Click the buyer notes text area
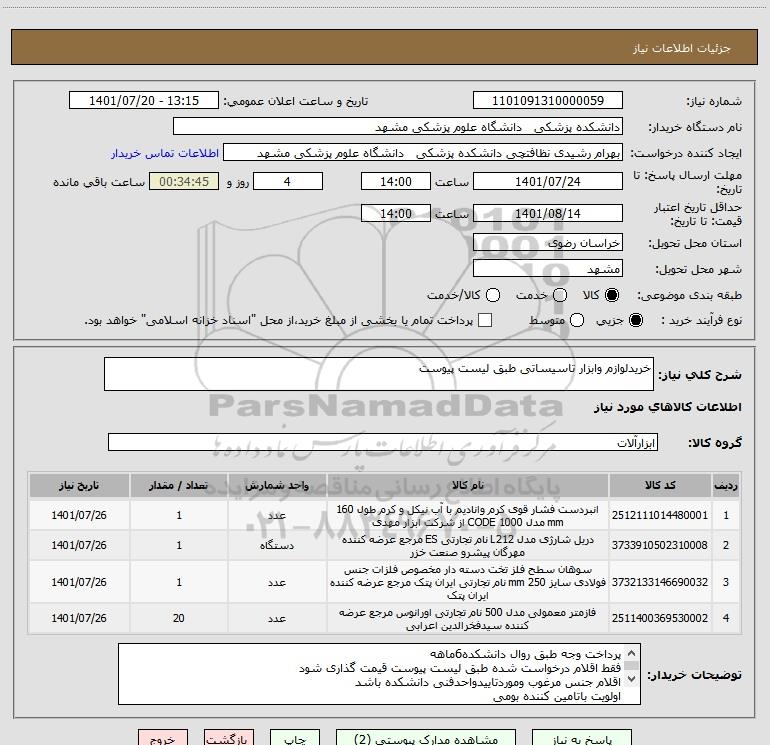The image size is (770, 745). pos(379,674)
